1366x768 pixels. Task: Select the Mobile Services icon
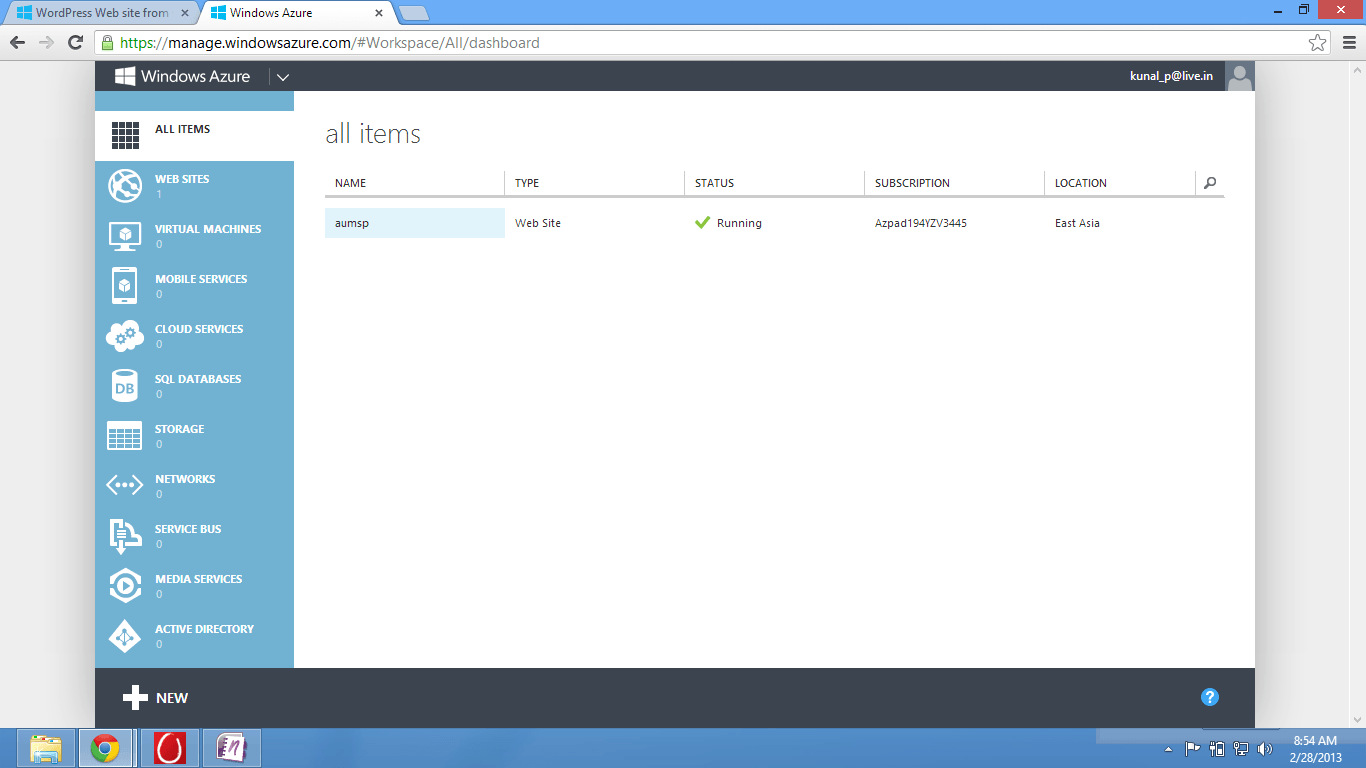pyautogui.click(x=124, y=285)
